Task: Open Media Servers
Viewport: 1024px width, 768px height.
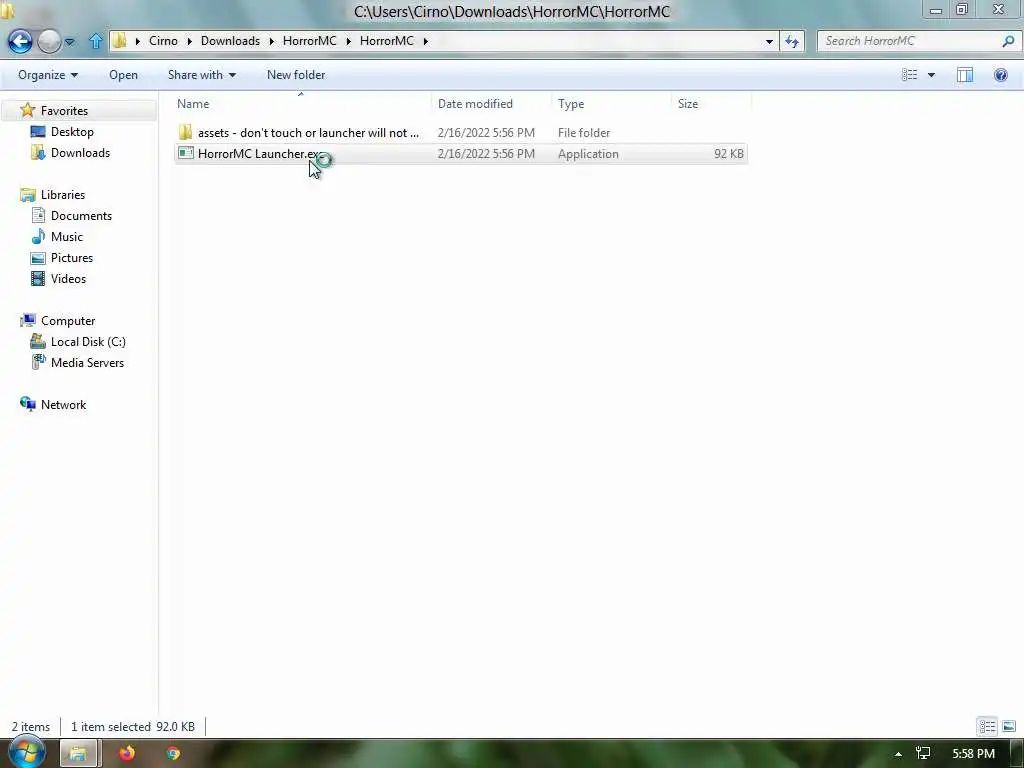Action: tap(87, 362)
